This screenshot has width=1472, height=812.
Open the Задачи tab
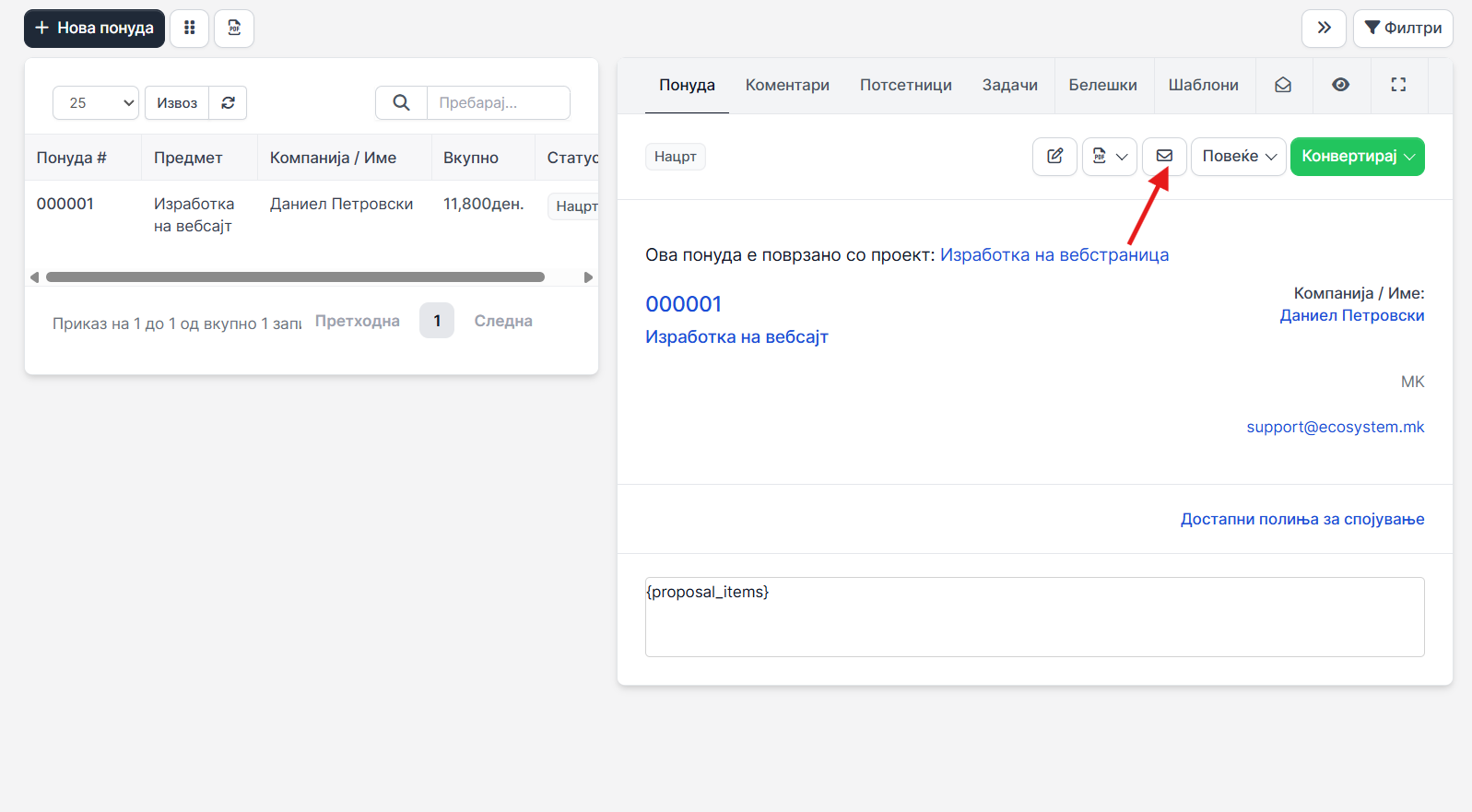click(1009, 85)
